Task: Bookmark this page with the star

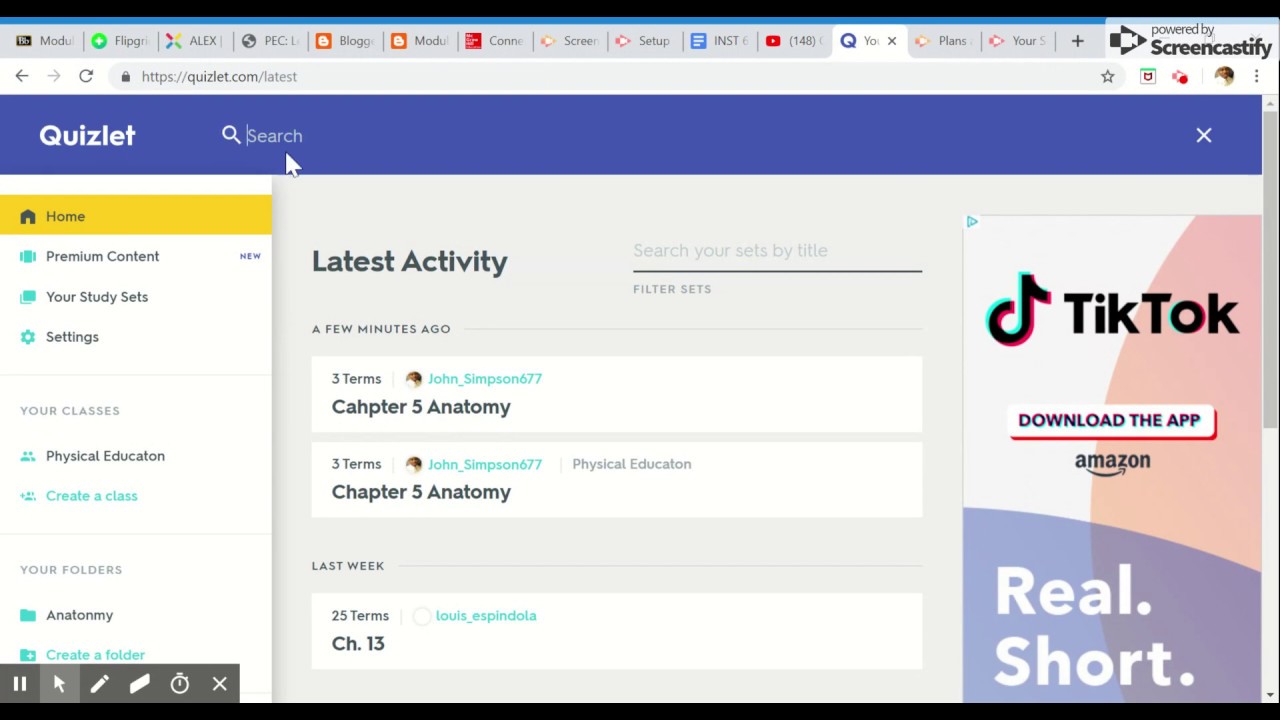Action: 1107,76
